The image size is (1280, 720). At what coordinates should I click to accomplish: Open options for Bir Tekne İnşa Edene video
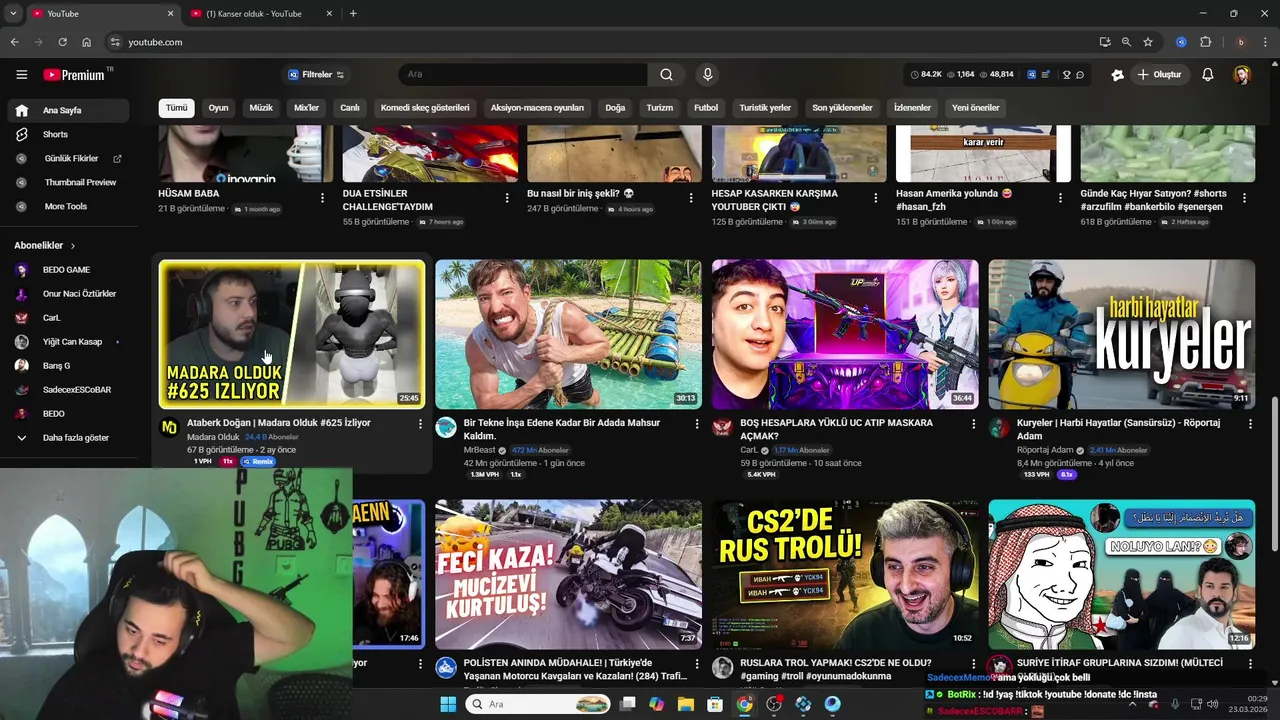click(696, 424)
